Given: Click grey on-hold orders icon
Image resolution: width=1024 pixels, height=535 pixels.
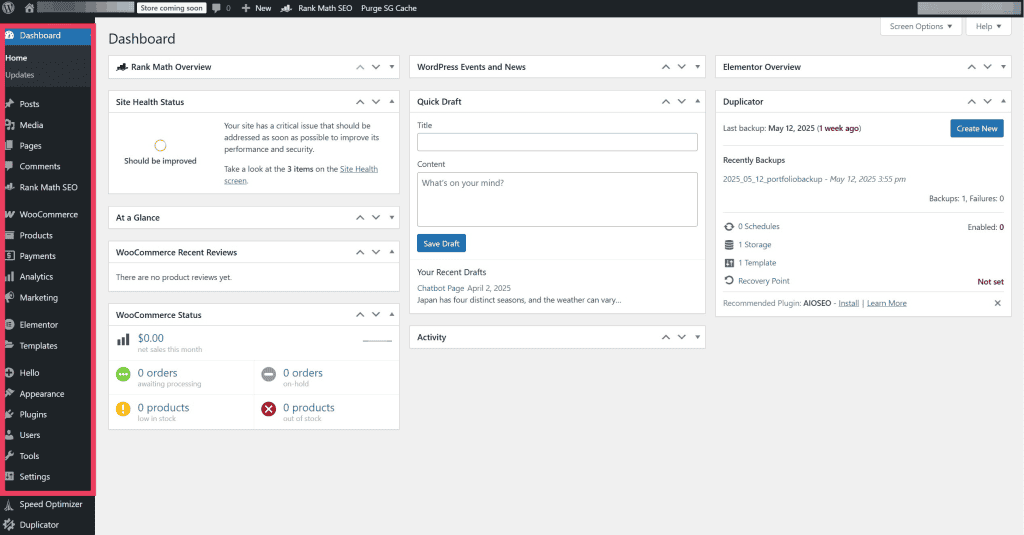Looking at the screenshot, I should point(268,374).
